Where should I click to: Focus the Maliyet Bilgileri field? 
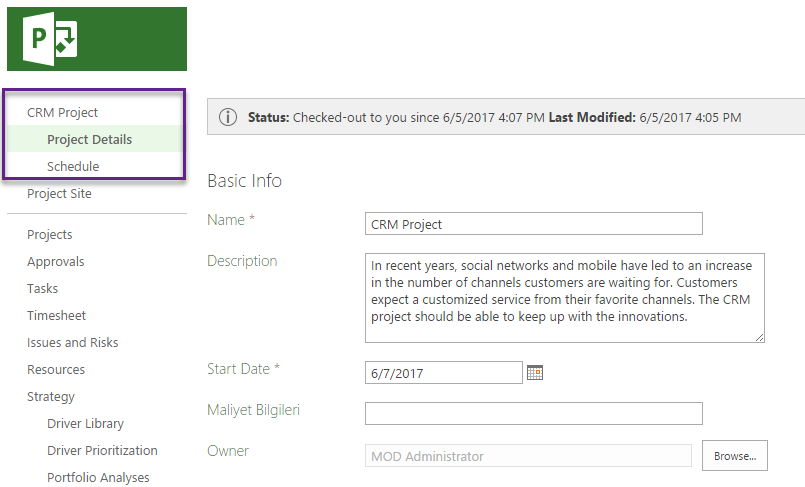pyautogui.click(x=533, y=414)
